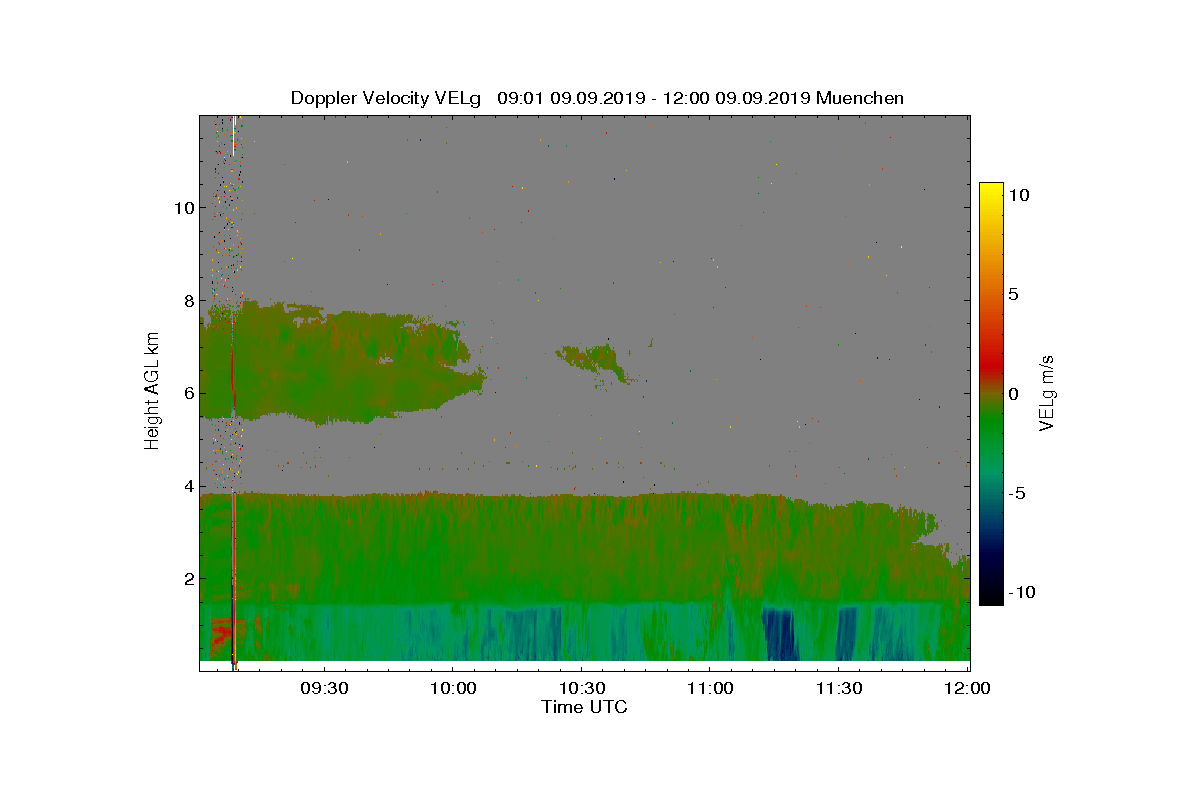
Task: Click the height tick label "6"
Action: point(187,393)
